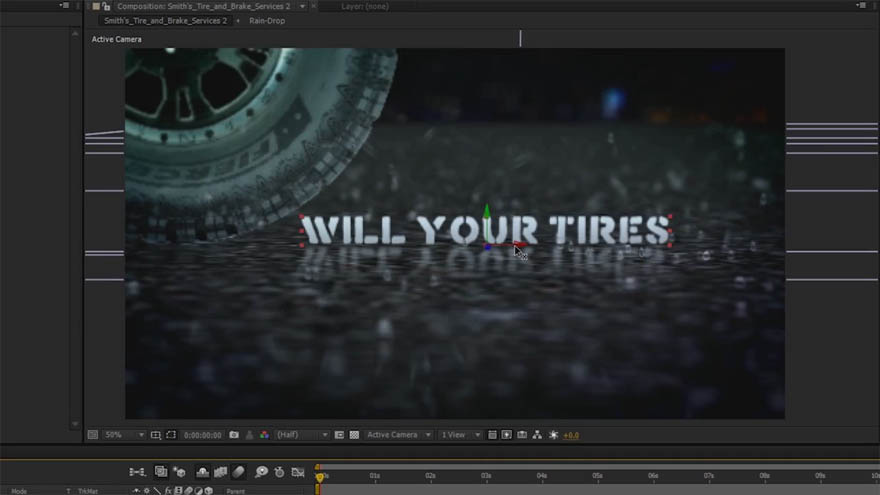Open the Active Camera 3D view dropdown
The height and width of the screenshot is (495, 880).
[398, 435]
